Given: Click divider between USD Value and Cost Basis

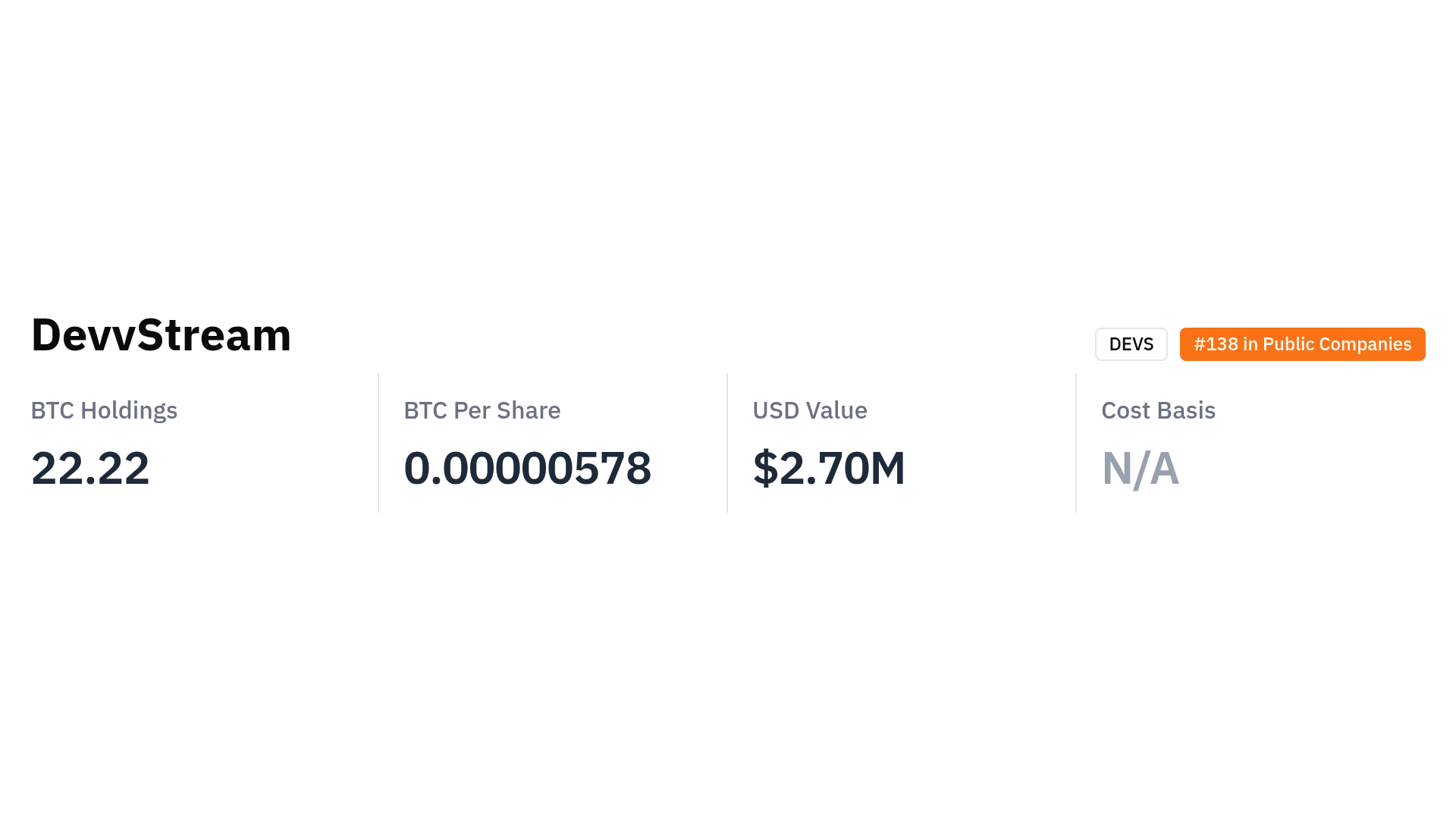Looking at the screenshot, I should [x=1076, y=443].
